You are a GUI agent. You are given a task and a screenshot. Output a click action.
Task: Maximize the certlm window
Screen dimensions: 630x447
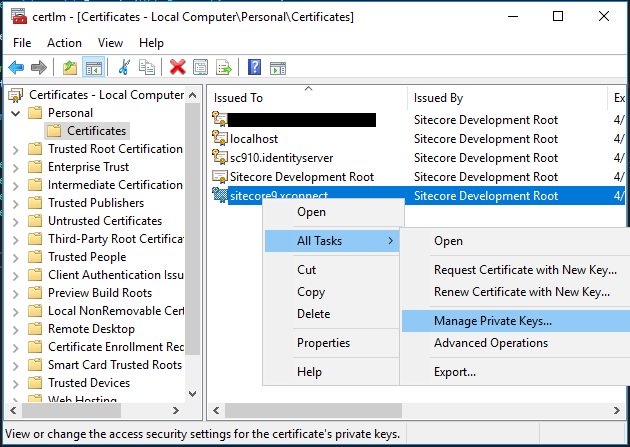tap(558, 16)
